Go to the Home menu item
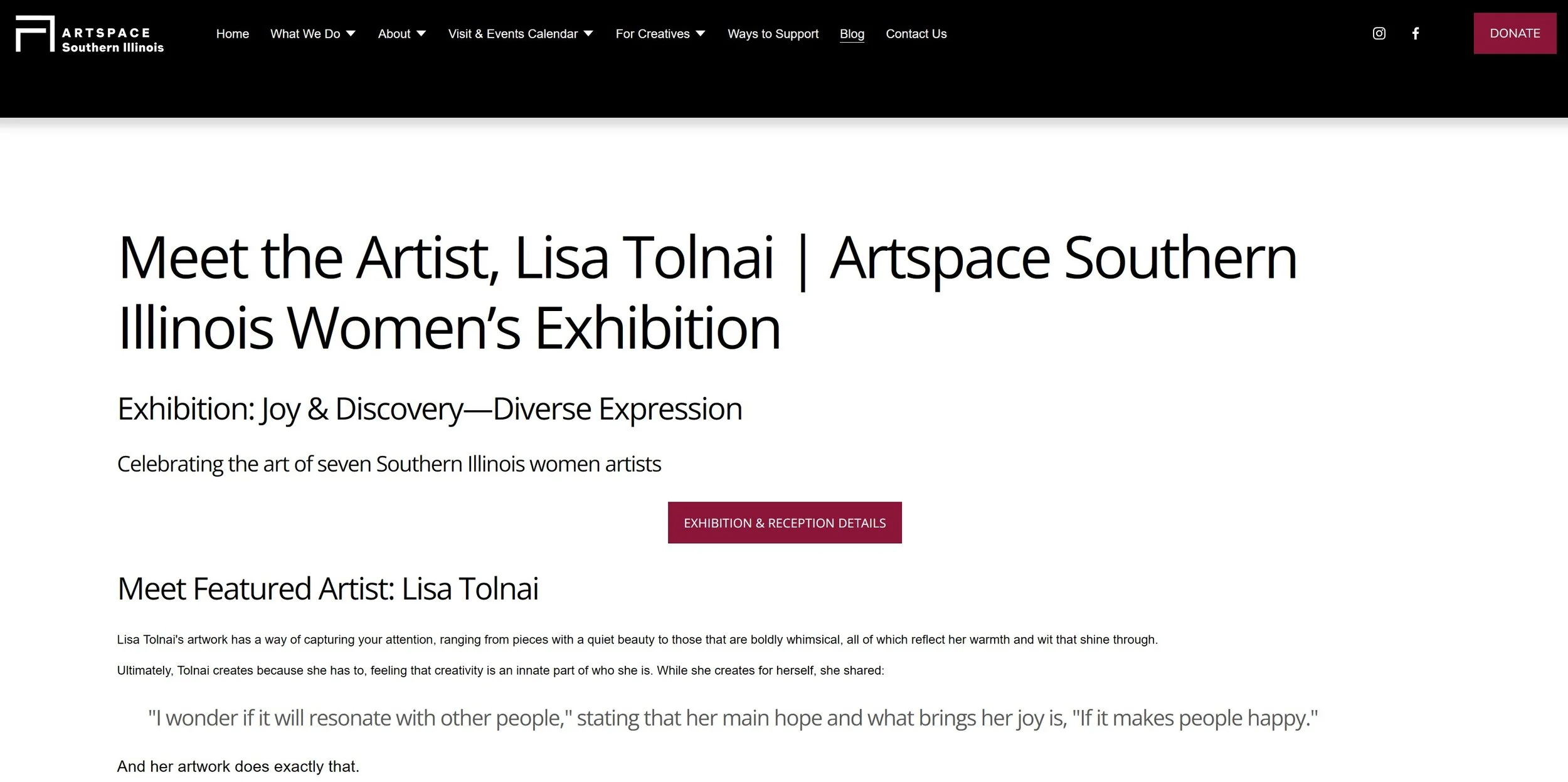This screenshot has height=782, width=1568. [233, 34]
